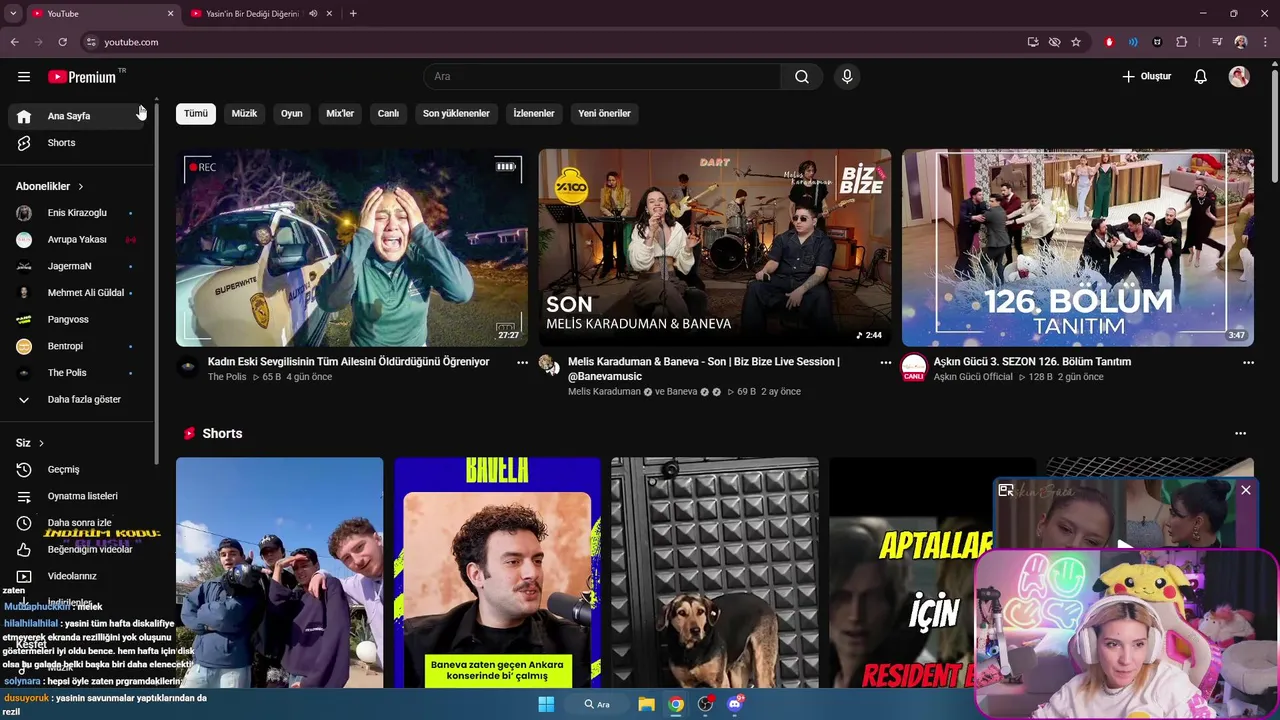
Task: Open the Chrome media controls icon
Action: (x=1217, y=42)
